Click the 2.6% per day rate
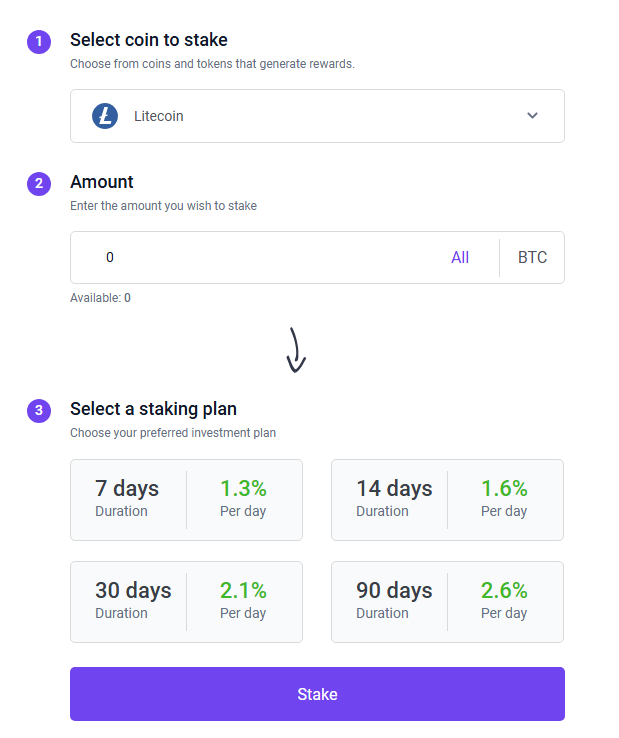 point(504,591)
